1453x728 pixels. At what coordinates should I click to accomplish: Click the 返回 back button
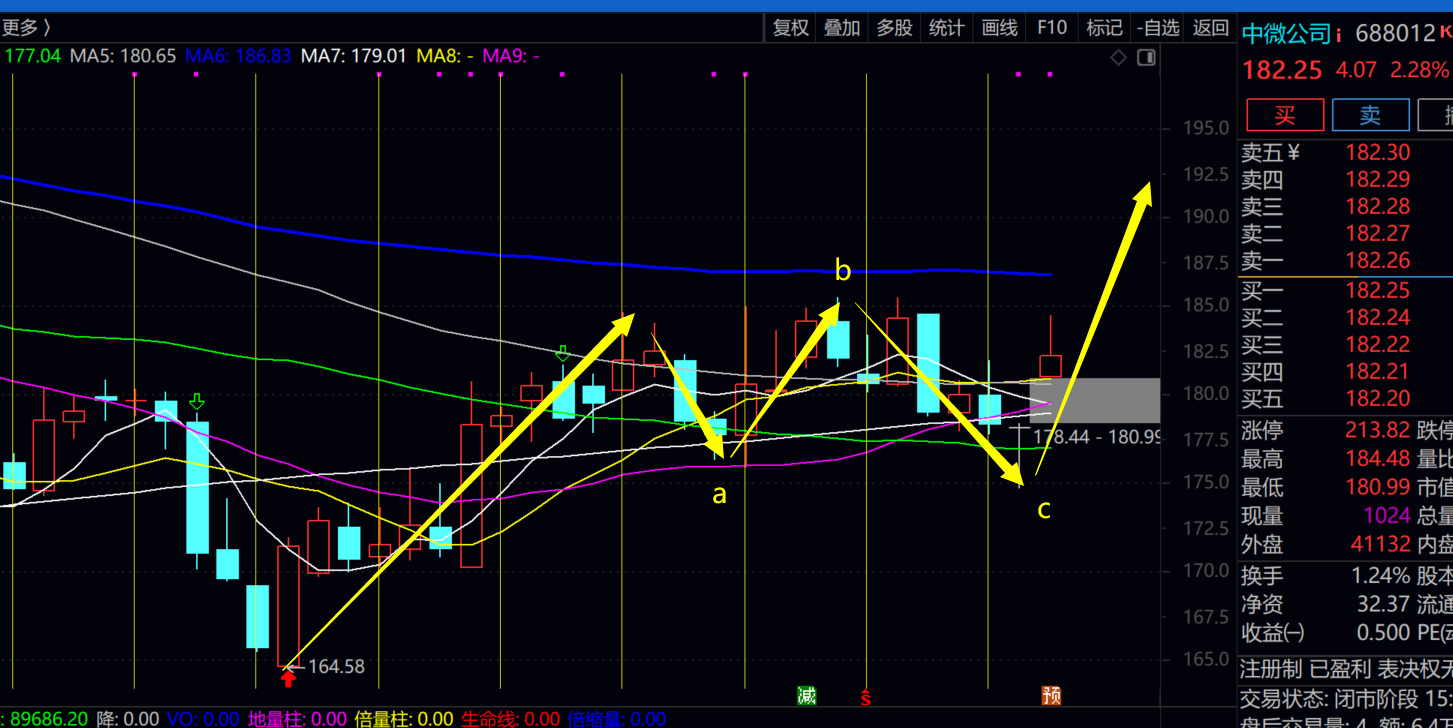tap(1211, 28)
